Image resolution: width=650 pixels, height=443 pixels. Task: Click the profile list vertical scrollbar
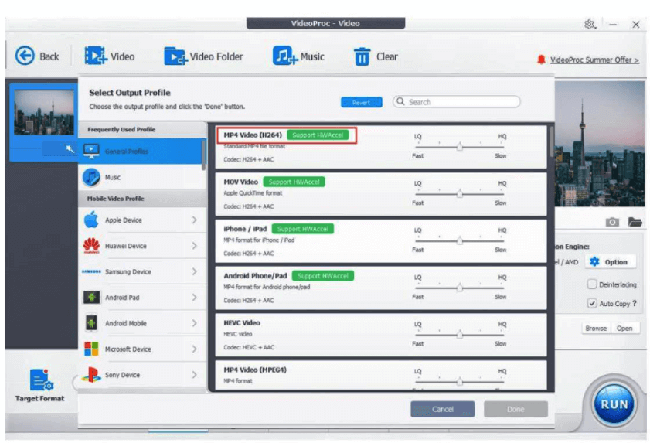[551, 142]
